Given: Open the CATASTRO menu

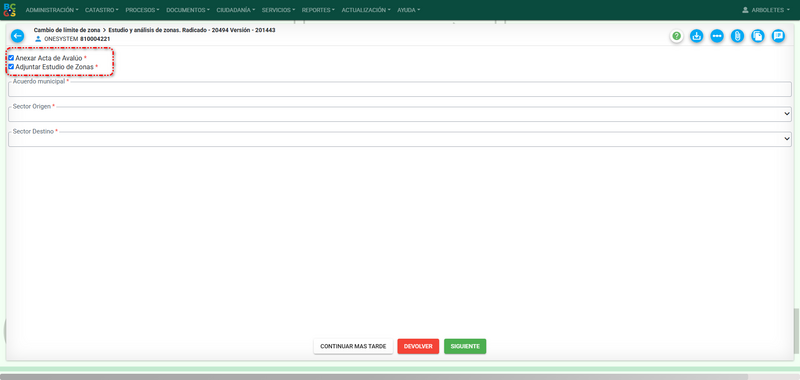Looking at the screenshot, I should [102, 10].
